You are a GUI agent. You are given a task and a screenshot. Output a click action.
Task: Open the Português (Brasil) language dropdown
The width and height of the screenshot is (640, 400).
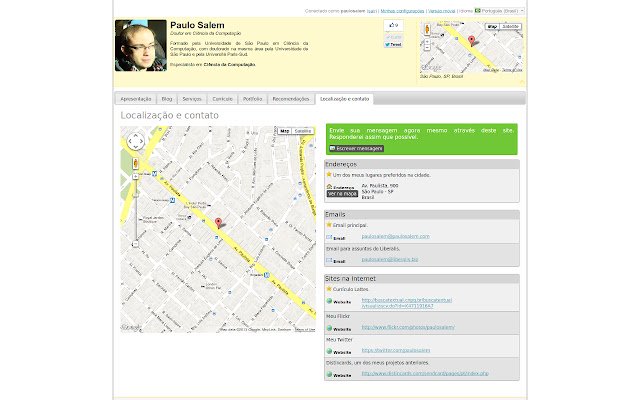pyautogui.click(x=500, y=11)
